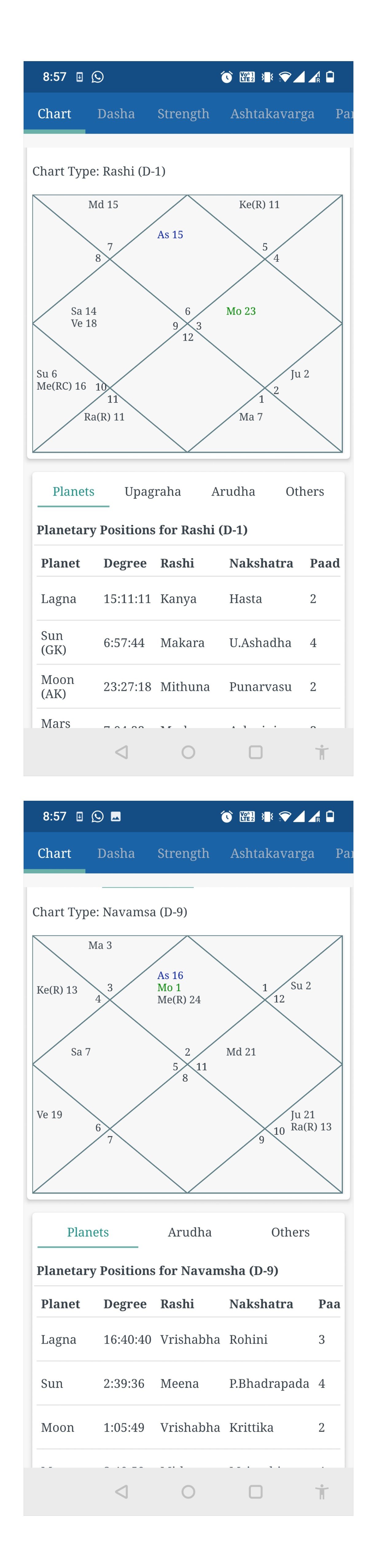
Task: Switch to Arudha tab under the Navamsa chart
Action: [x=190, y=1232]
